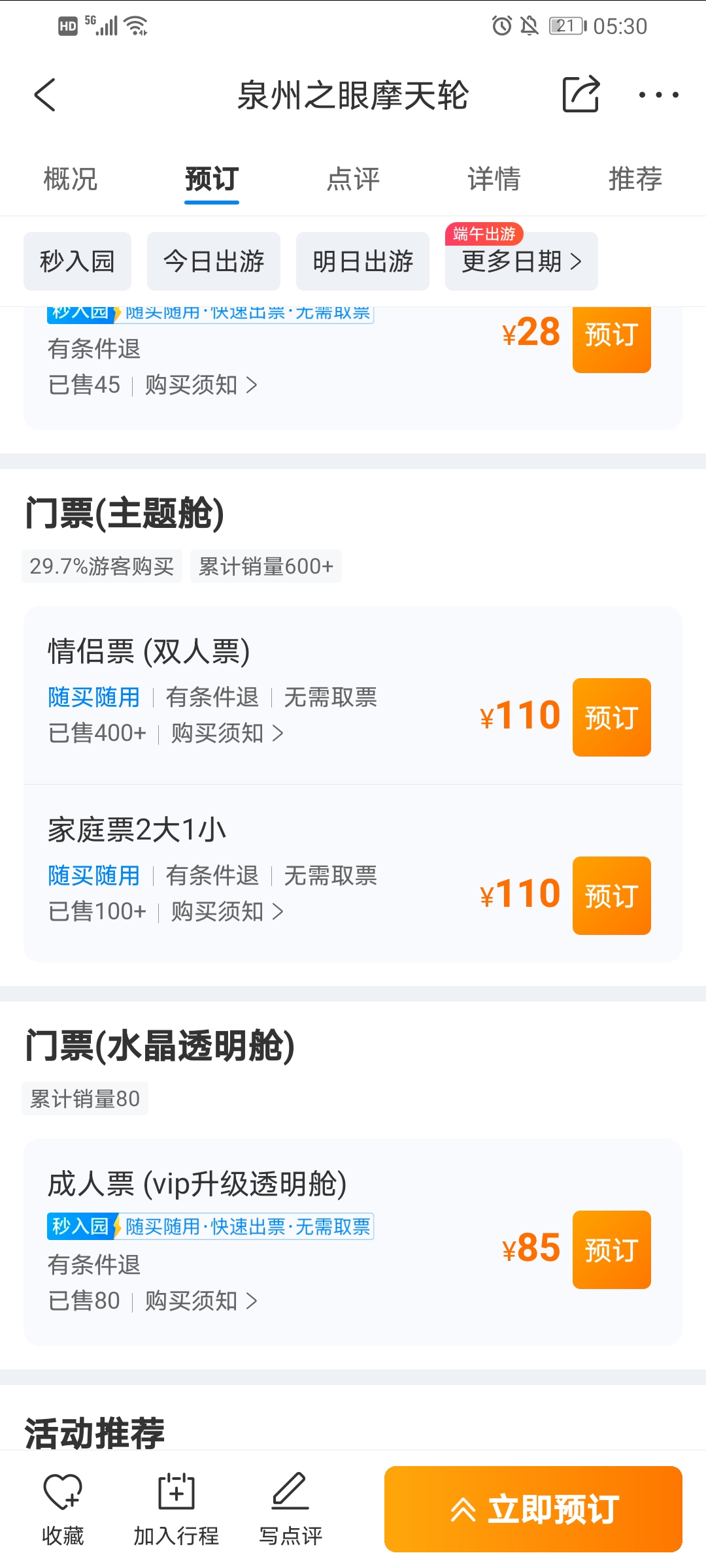Tap the add to itinerary icon
The height and width of the screenshot is (1568, 706).
click(176, 1492)
